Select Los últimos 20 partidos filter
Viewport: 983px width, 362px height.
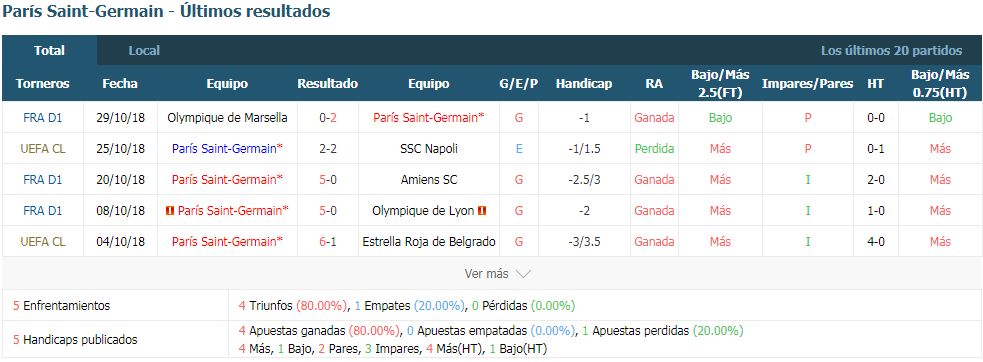[x=891, y=51]
